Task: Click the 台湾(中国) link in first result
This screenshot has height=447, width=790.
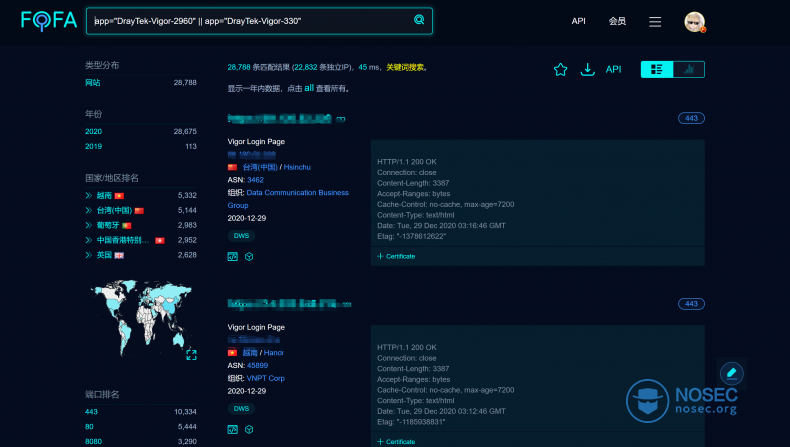Action: pyautogui.click(x=260, y=167)
